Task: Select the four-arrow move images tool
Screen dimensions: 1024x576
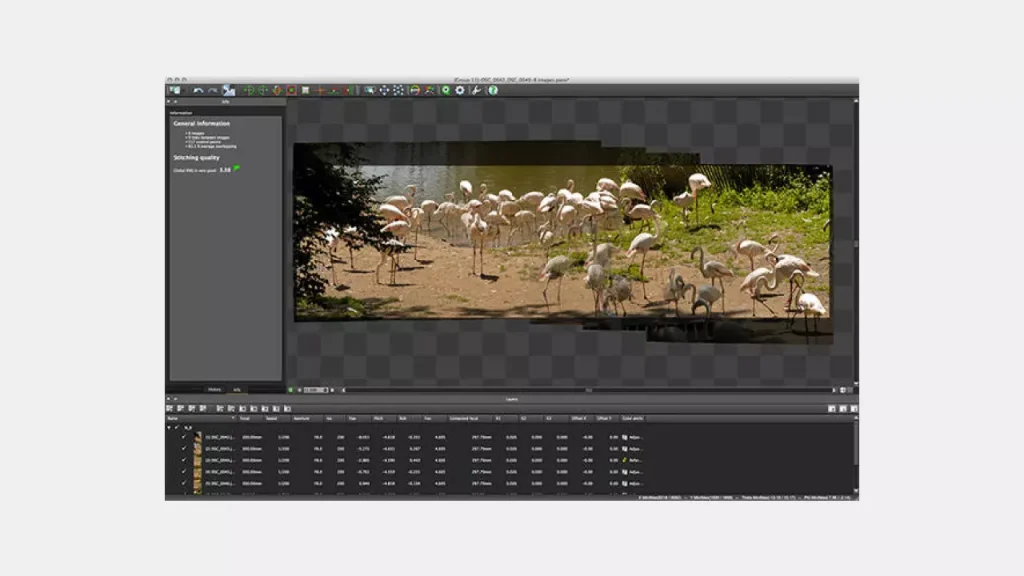Action: pos(384,90)
